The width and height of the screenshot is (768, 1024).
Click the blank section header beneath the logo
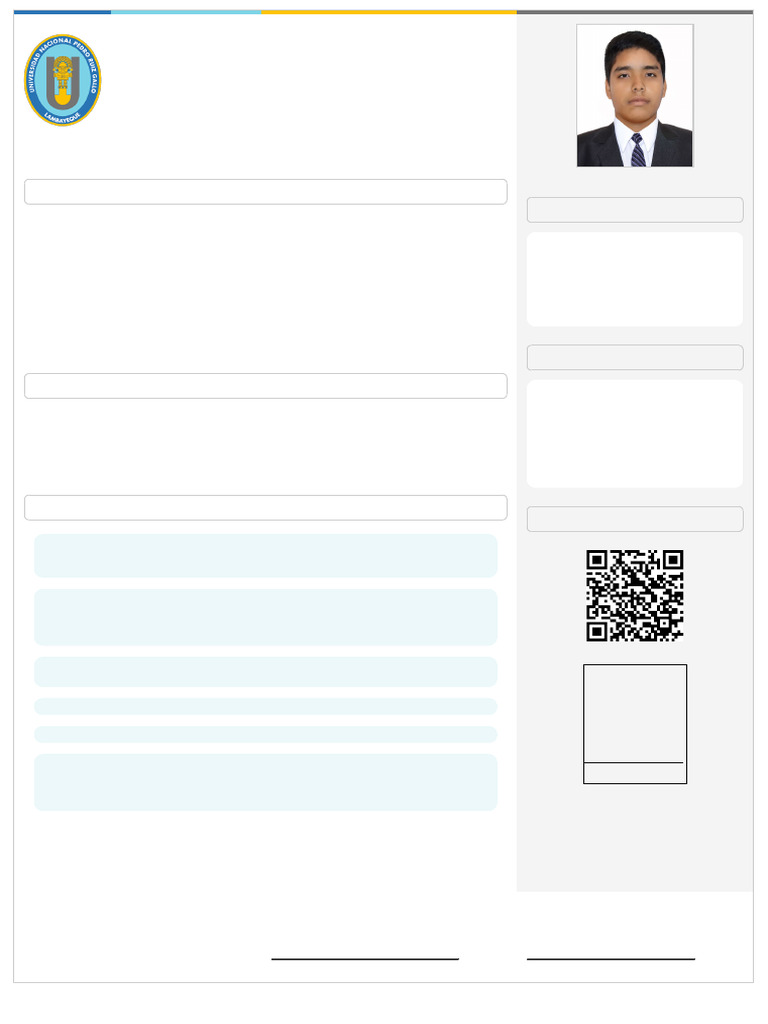coord(266,192)
